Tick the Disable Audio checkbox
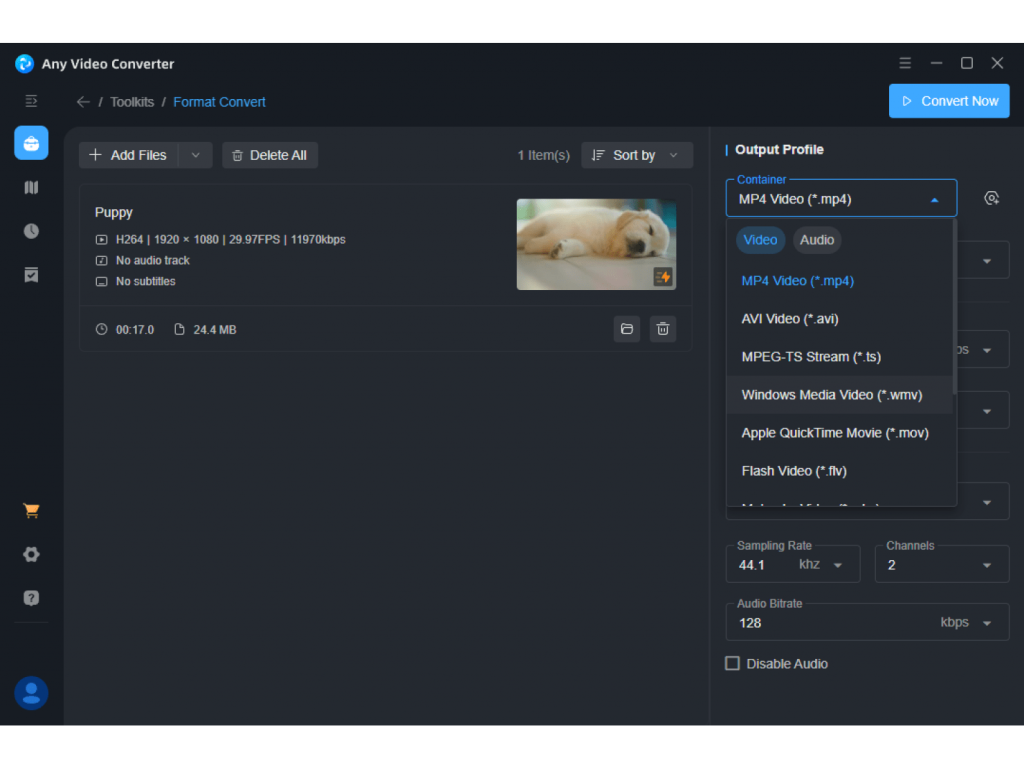The image size is (1024, 767). [733, 664]
